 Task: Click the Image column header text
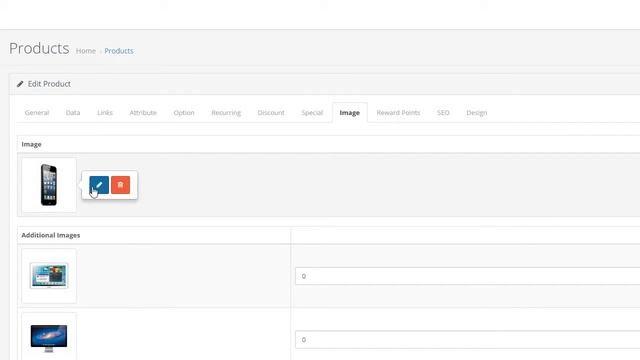tap(31, 144)
